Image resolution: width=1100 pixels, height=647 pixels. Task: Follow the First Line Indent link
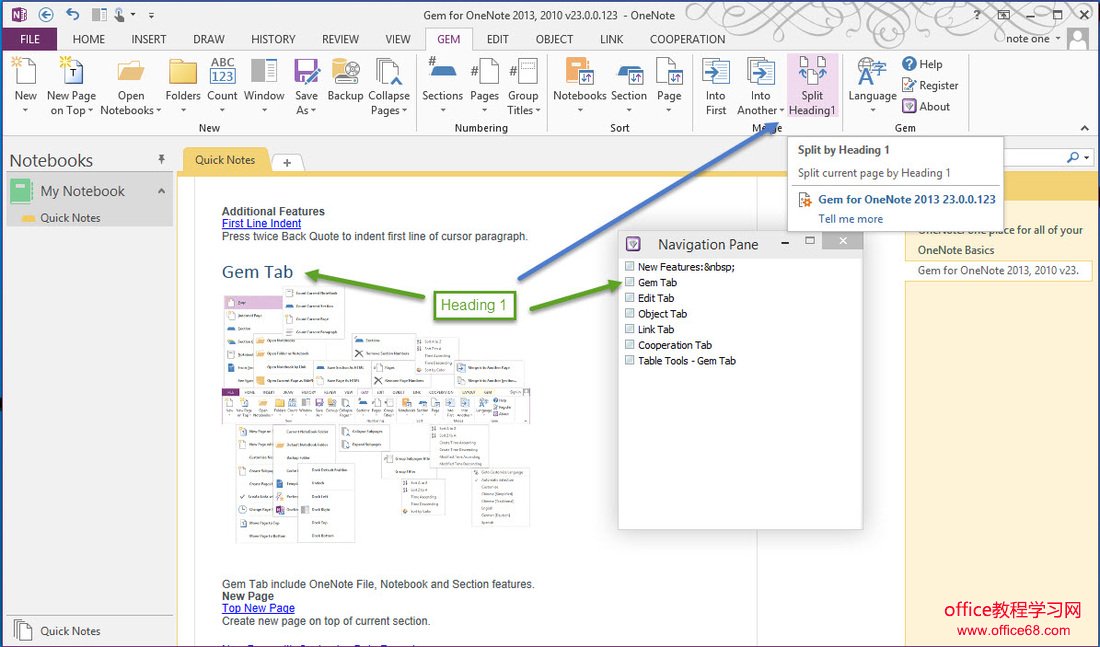click(x=261, y=224)
